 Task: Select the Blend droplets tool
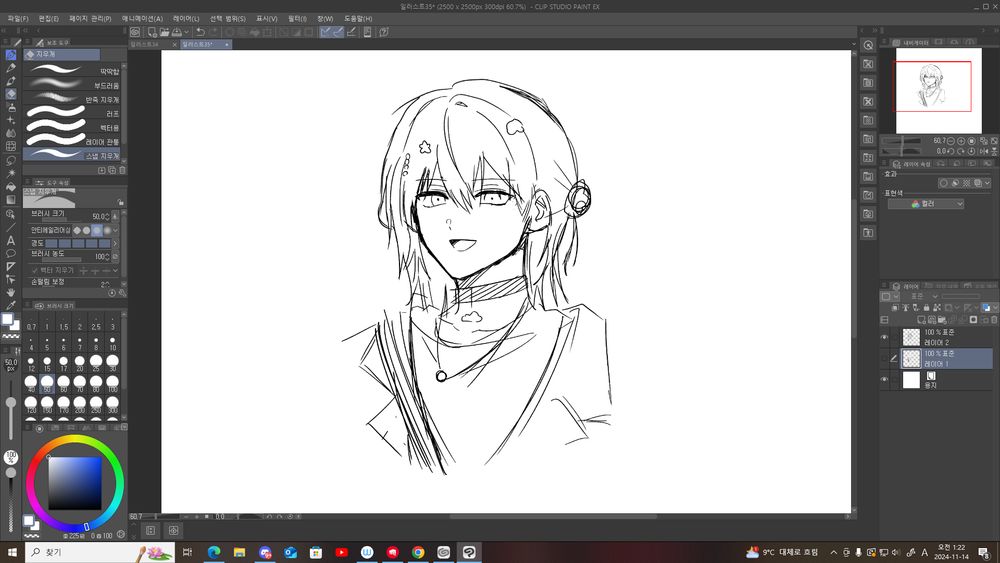11,133
